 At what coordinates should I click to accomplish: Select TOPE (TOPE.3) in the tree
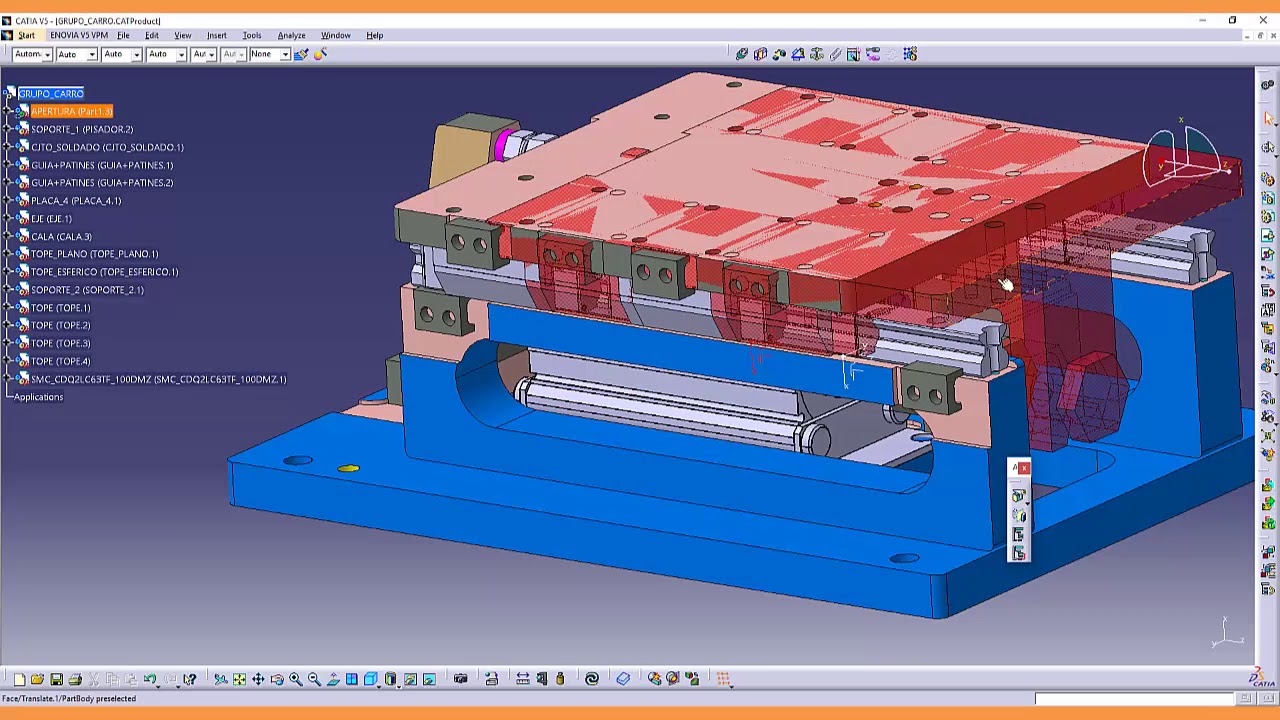[x=60, y=343]
